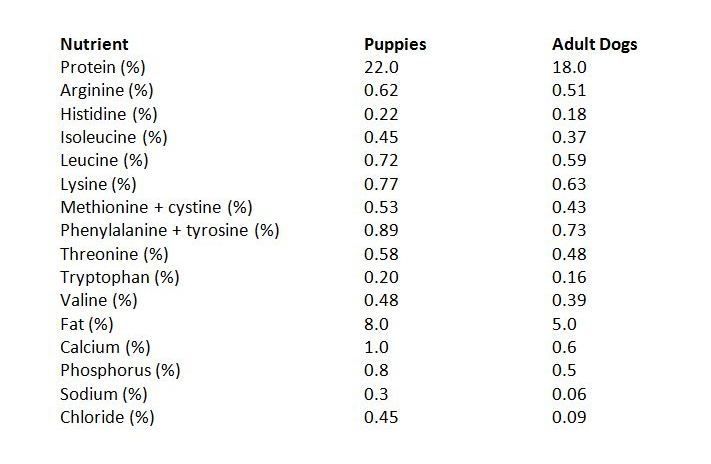
Task: Select Methionine + cystine (%) label
Action: 156,207
